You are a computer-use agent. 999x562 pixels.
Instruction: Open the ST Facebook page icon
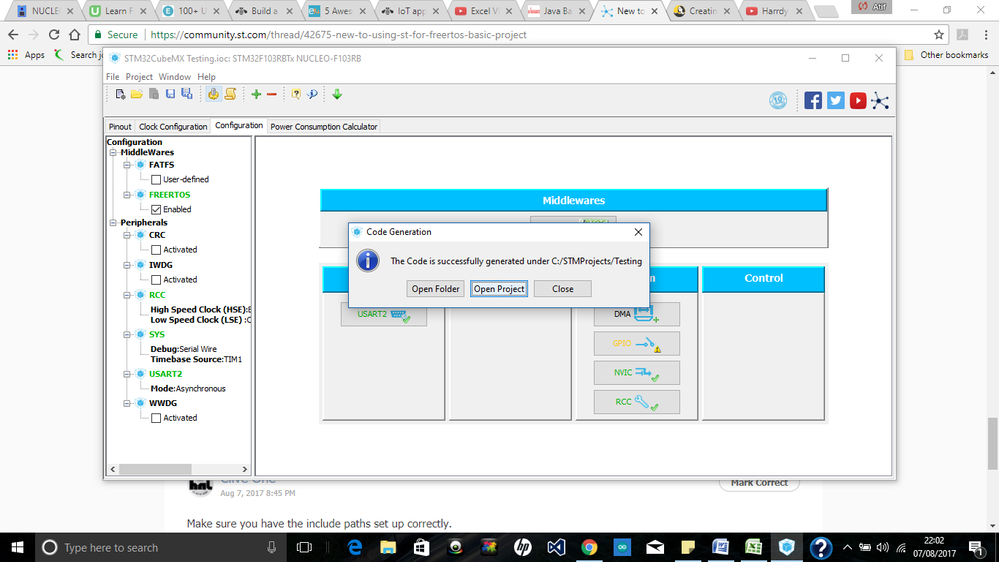pos(813,101)
